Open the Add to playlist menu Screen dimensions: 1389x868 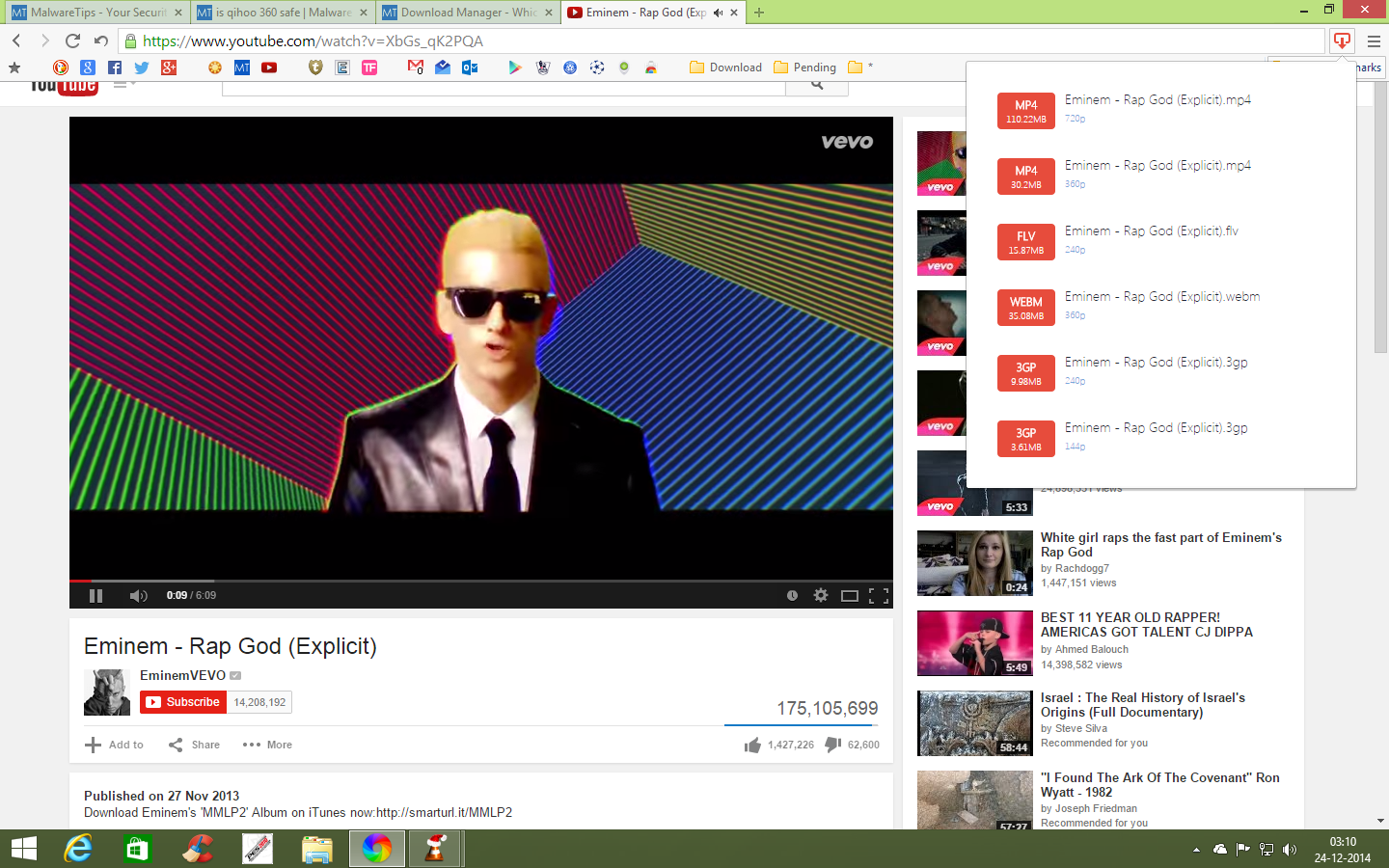(x=114, y=745)
